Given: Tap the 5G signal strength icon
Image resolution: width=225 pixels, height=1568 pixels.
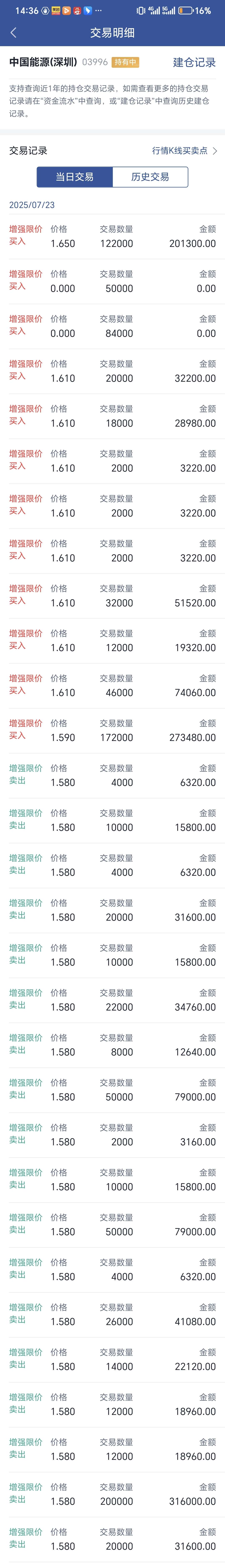Looking at the screenshot, I should 168,10.
